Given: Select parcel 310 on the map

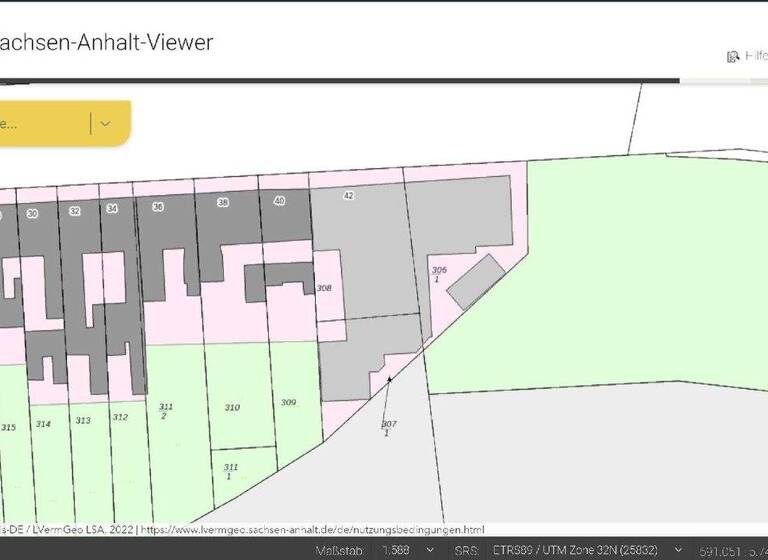Looking at the screenshot, I should [232, 408].
